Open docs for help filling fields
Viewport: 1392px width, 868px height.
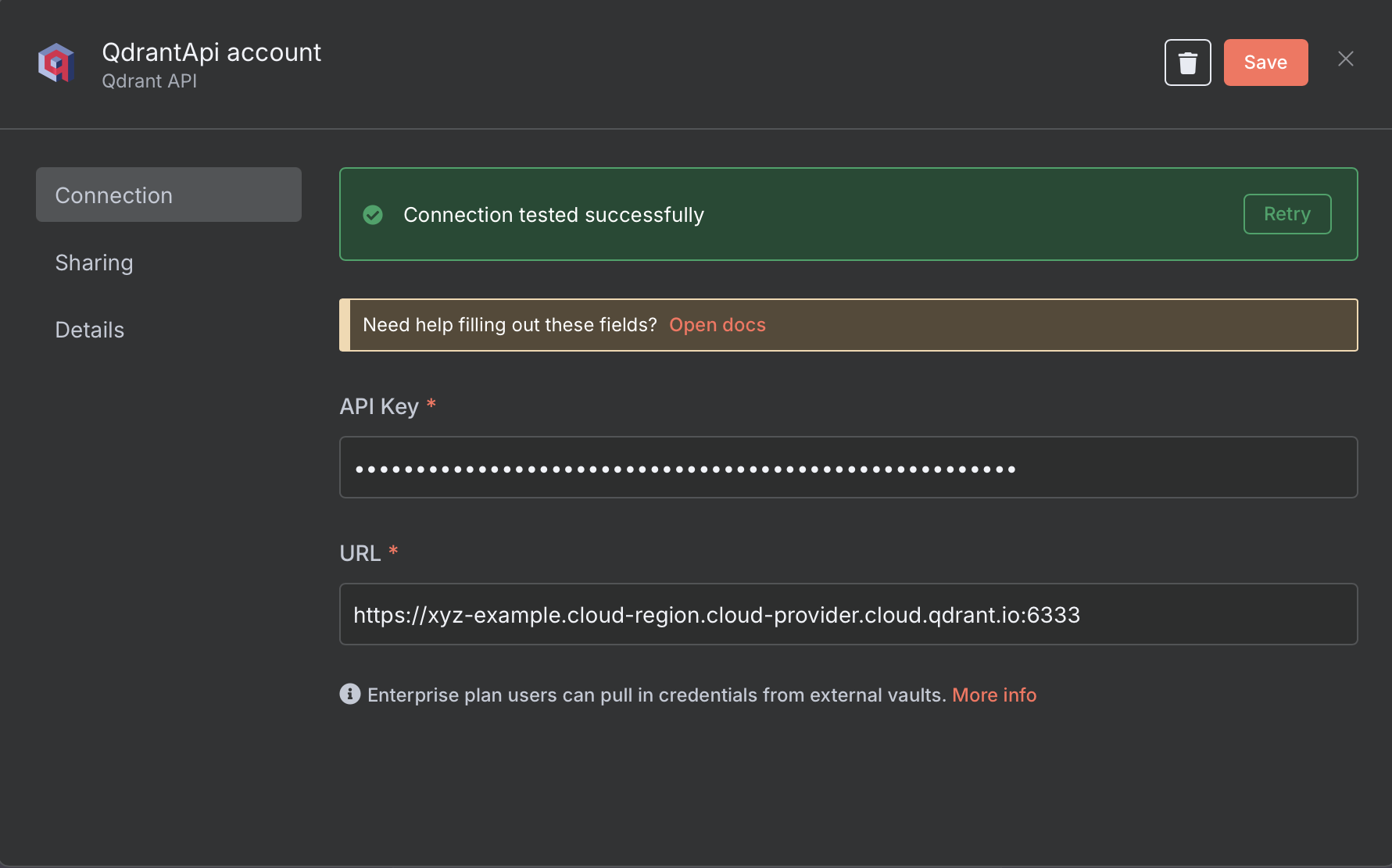[x=717, y=324]
